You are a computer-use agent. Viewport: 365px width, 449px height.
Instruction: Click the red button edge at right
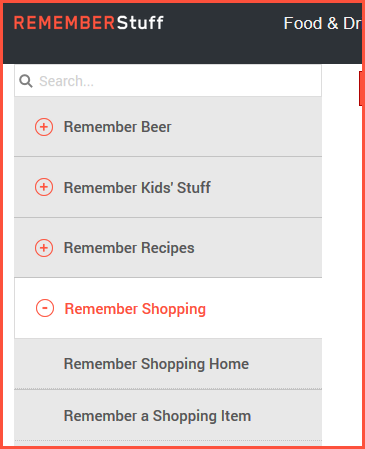360,88
